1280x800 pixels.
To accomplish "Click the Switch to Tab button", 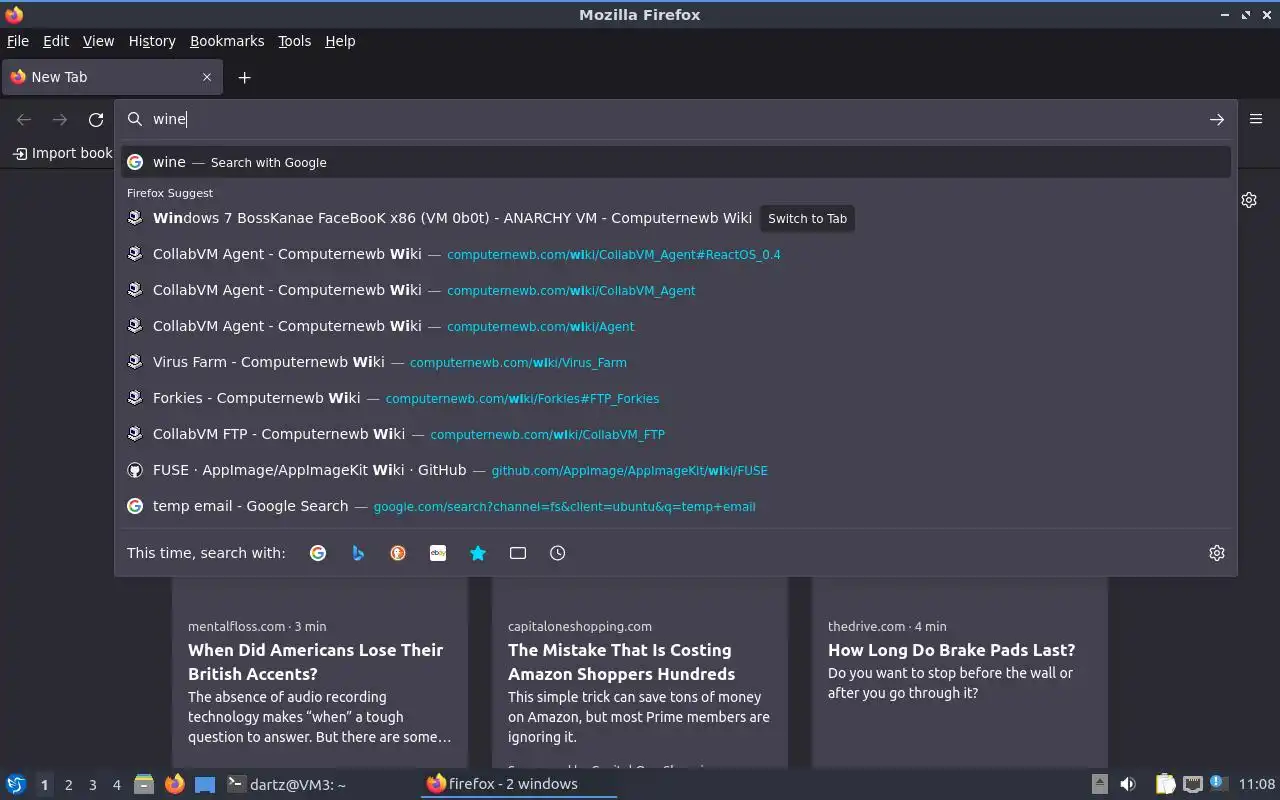I will [807, 218].
